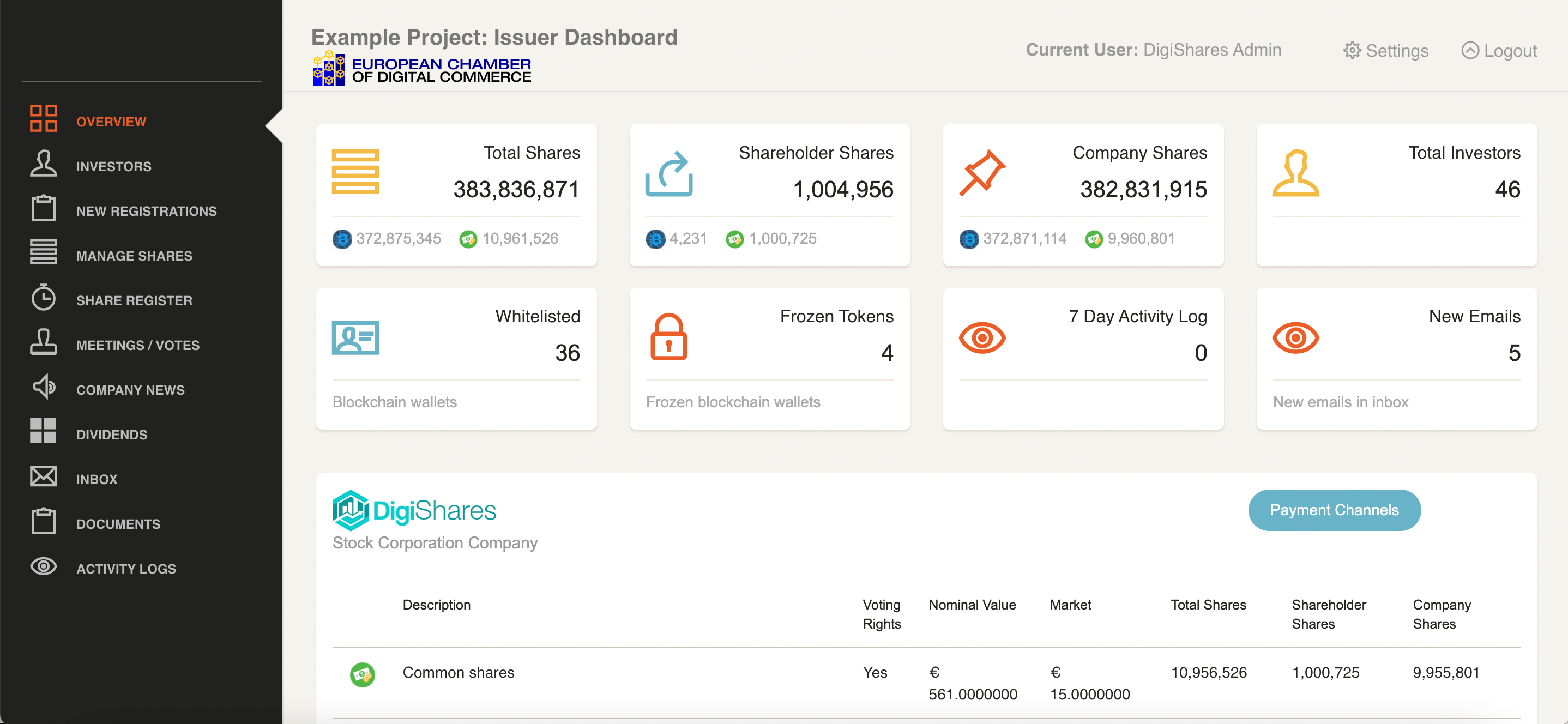
Task: Click the yellow Total Shares stack icon
Action: (x=355, y=172)
